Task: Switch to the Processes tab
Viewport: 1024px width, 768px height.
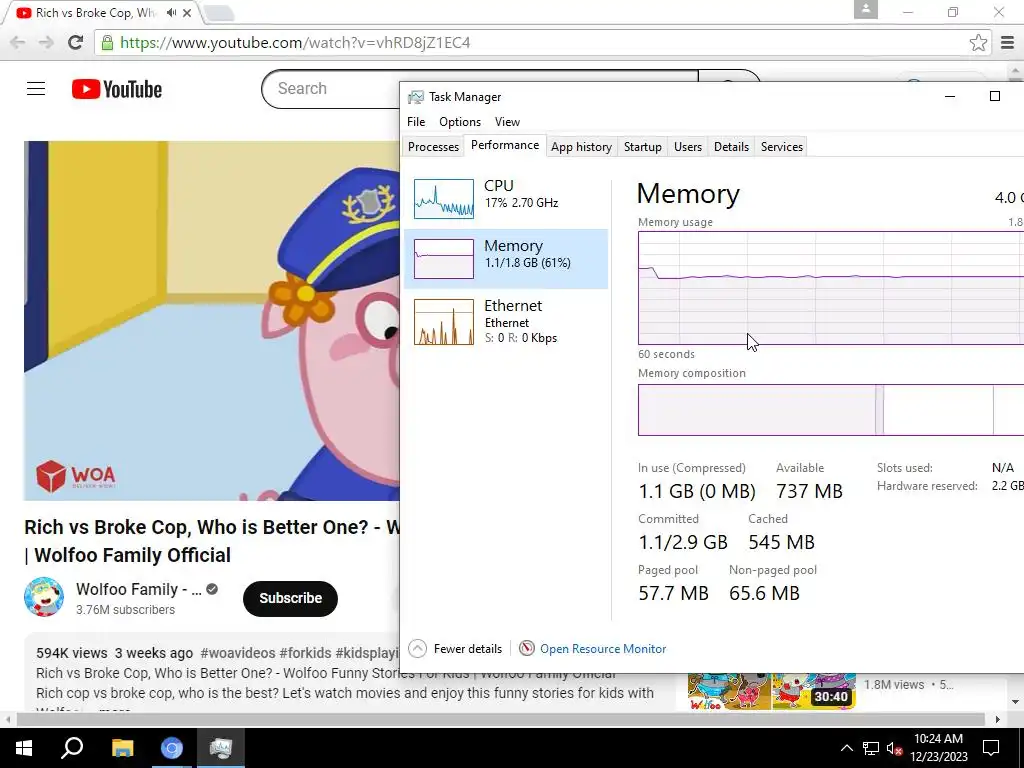Action: [433, 147]
